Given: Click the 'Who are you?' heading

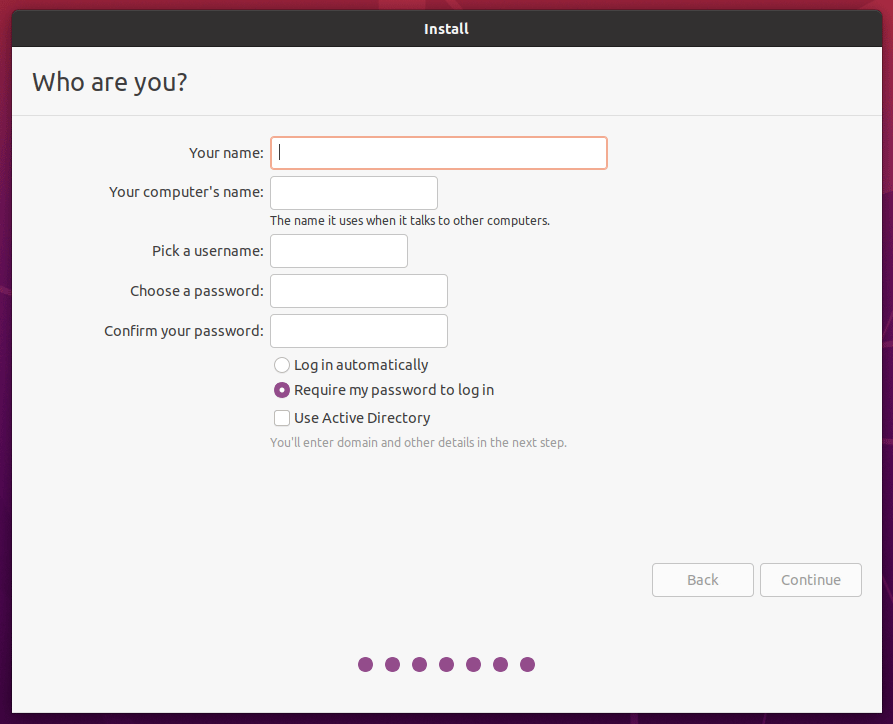Looking at the screenshot, I should [x=110, y=82].
